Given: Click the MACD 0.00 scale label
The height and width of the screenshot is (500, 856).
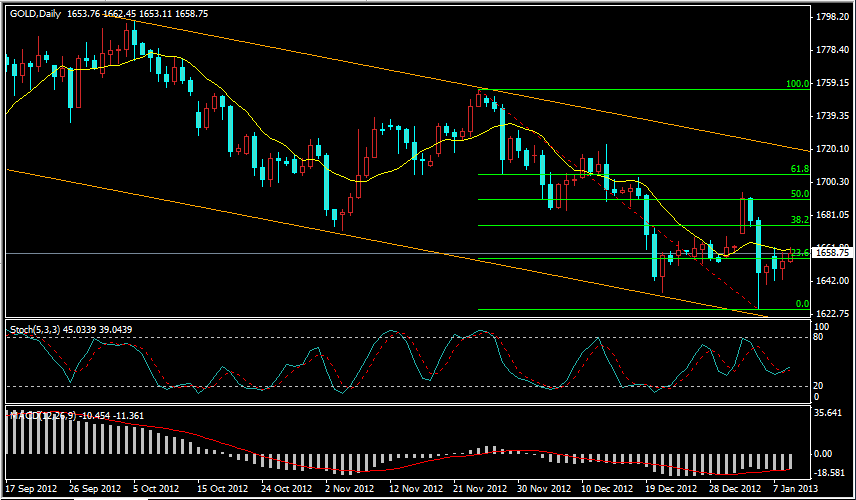Looking at the screenshot, I should tap(824, 454).
